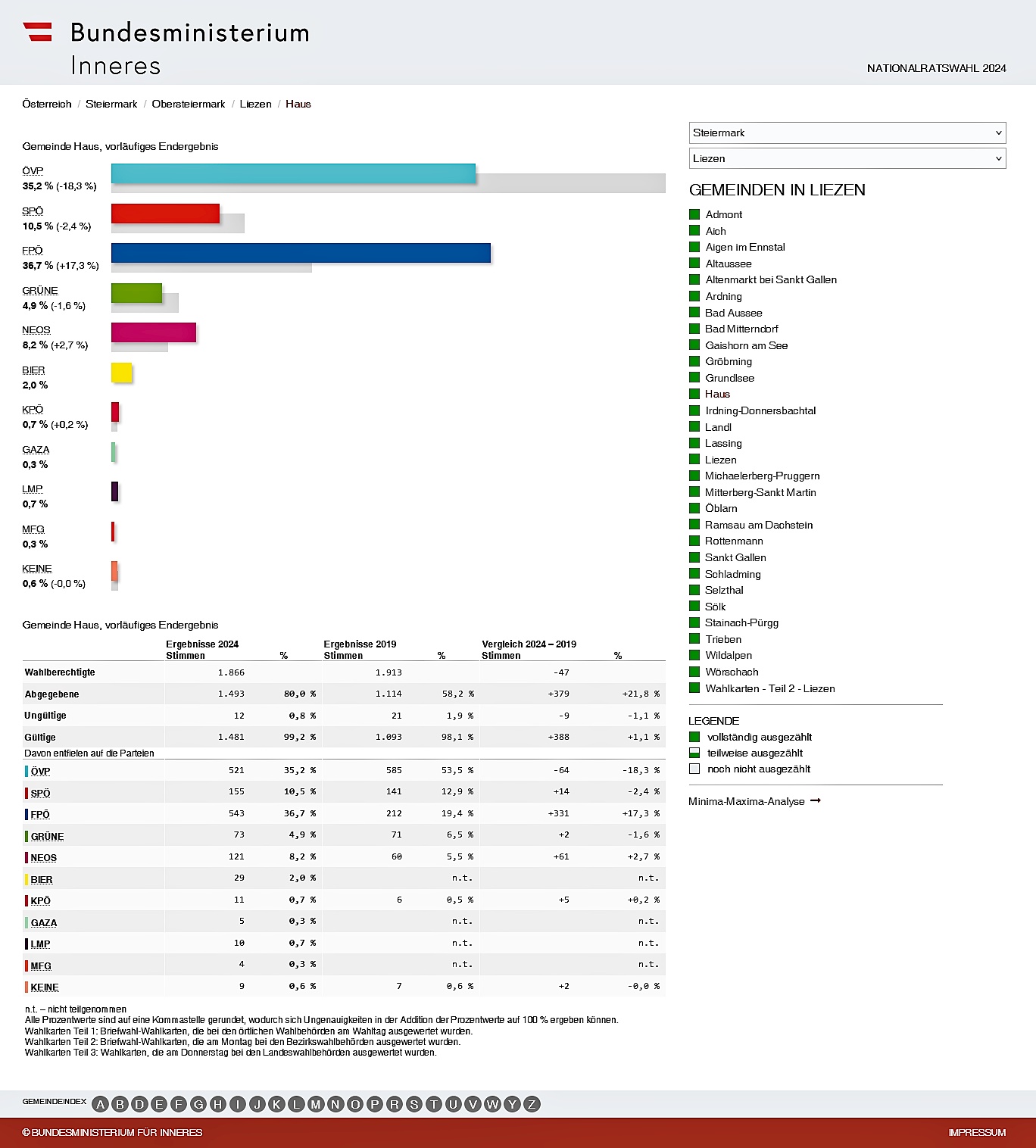This screenshot has height=1148, width=1036.
Task: Navigate to Obersteiermark in the breadcrumb
Action: point(189,104)
